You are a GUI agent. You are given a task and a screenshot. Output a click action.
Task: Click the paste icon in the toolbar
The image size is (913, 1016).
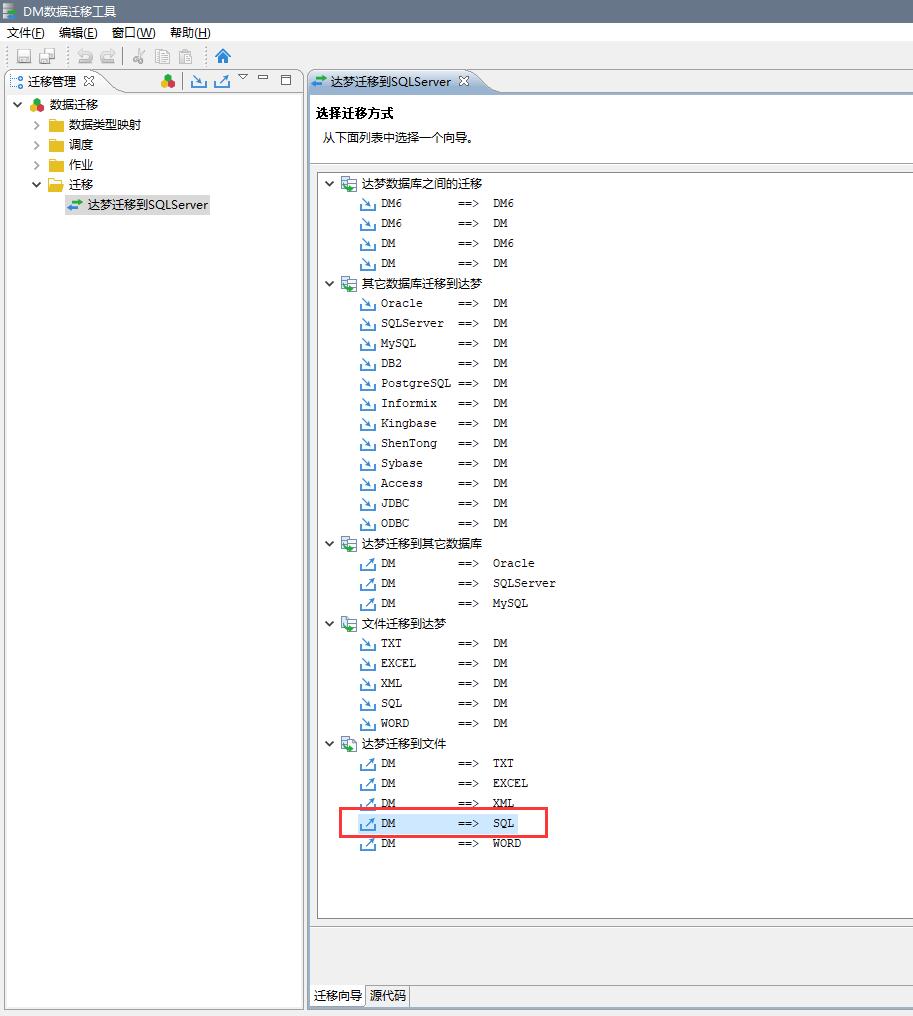[185, 56]
